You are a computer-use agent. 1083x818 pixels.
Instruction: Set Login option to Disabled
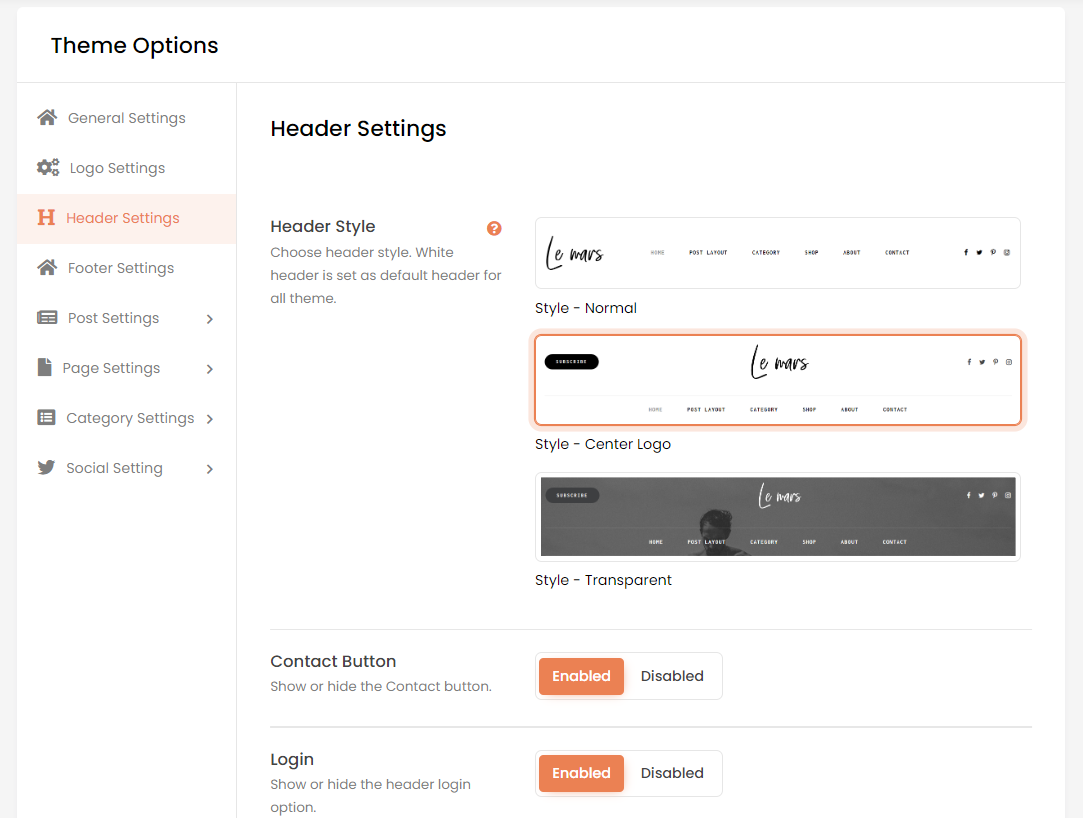pyautogui.click(x=672, y=773)
